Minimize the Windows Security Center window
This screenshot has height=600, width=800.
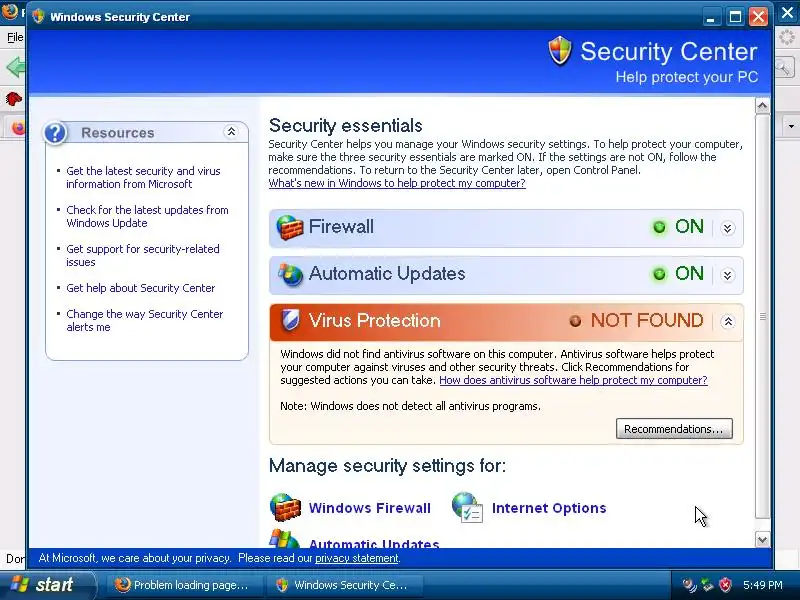pos(711,17)
